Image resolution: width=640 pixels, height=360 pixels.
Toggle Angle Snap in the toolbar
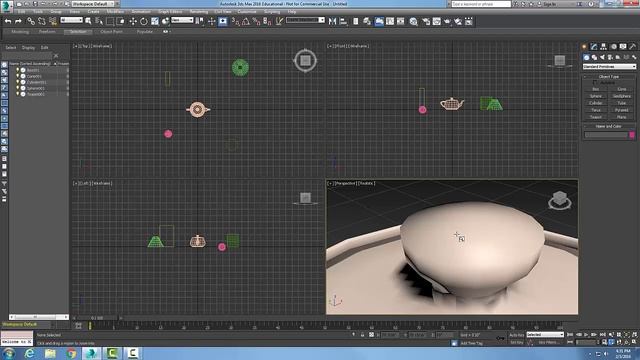(246, 21)
